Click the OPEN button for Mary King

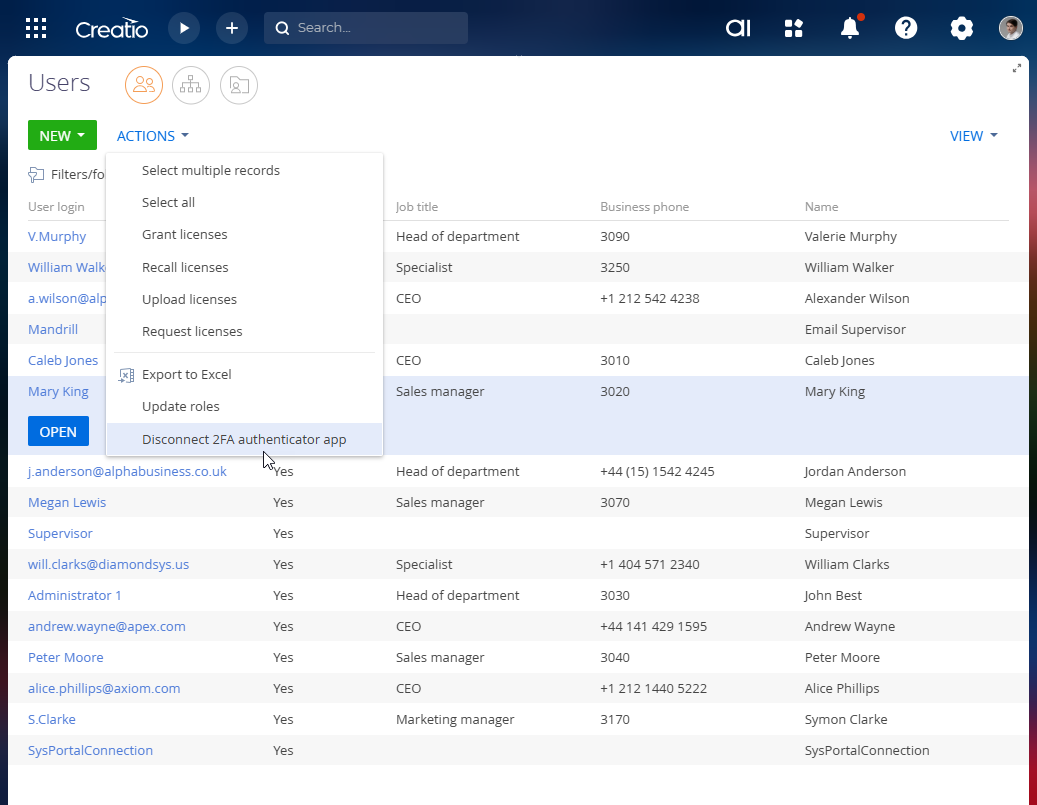[x=58, y=432]
